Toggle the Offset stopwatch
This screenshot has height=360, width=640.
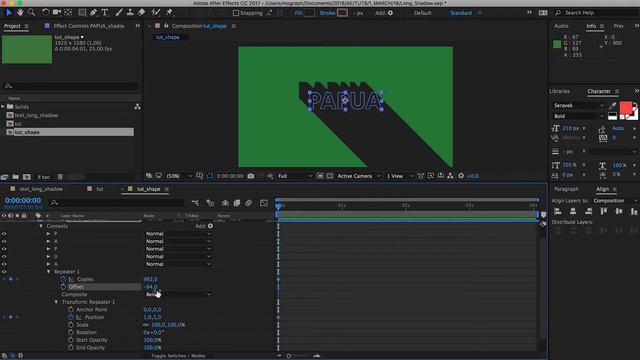point(63,287)
